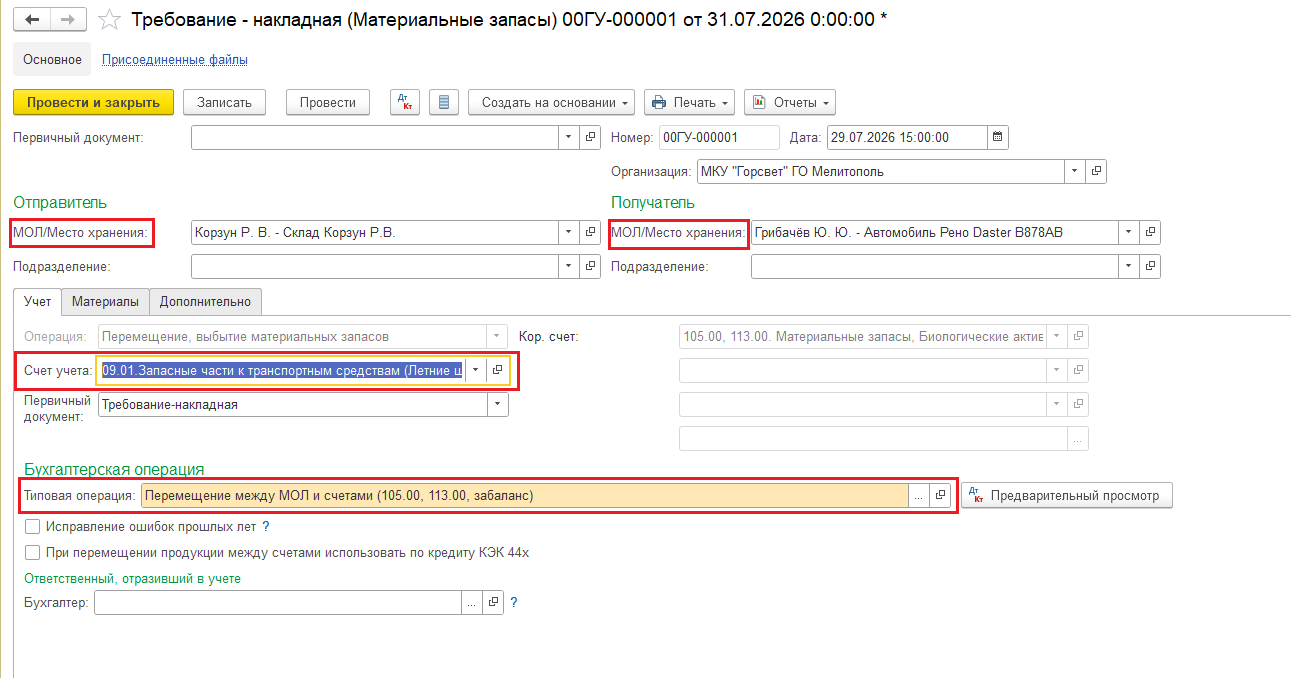Click Провести и закрыть button
This screenshot has width=1291, height=678.
pyautogui.click(x=93, y=102)
